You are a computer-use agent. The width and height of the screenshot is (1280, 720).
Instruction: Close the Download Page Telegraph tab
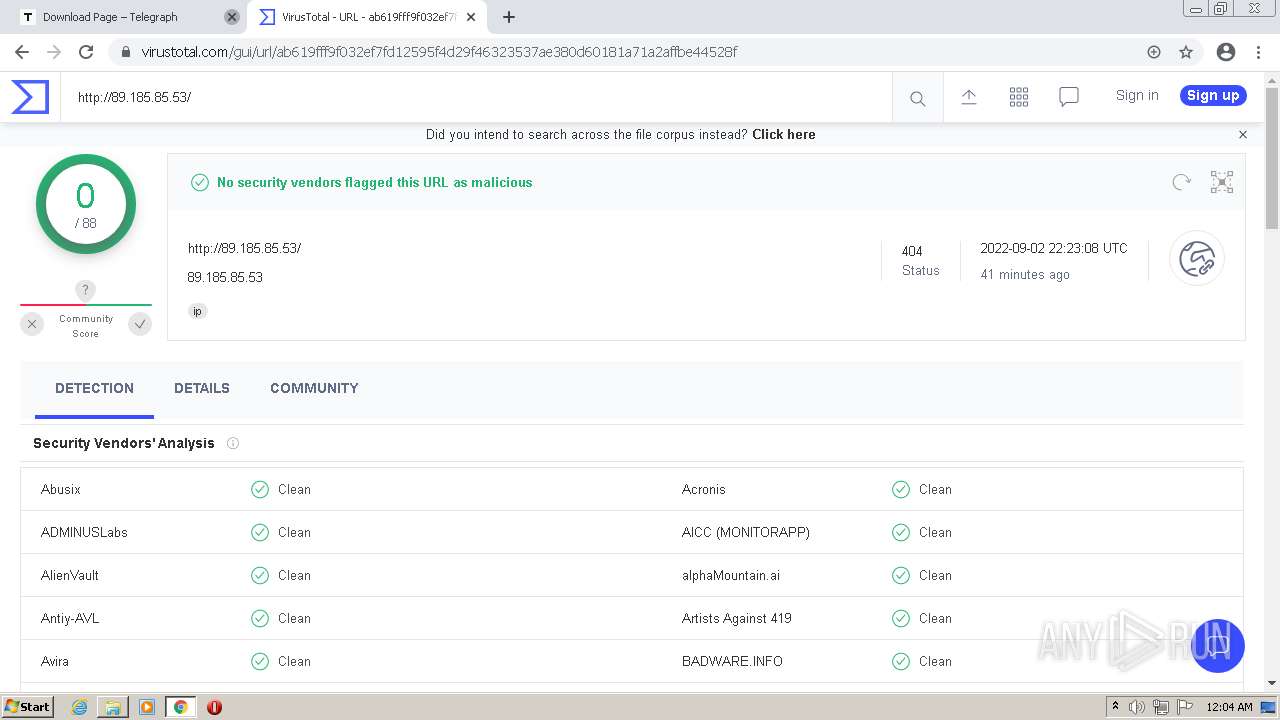coord(232,17)
